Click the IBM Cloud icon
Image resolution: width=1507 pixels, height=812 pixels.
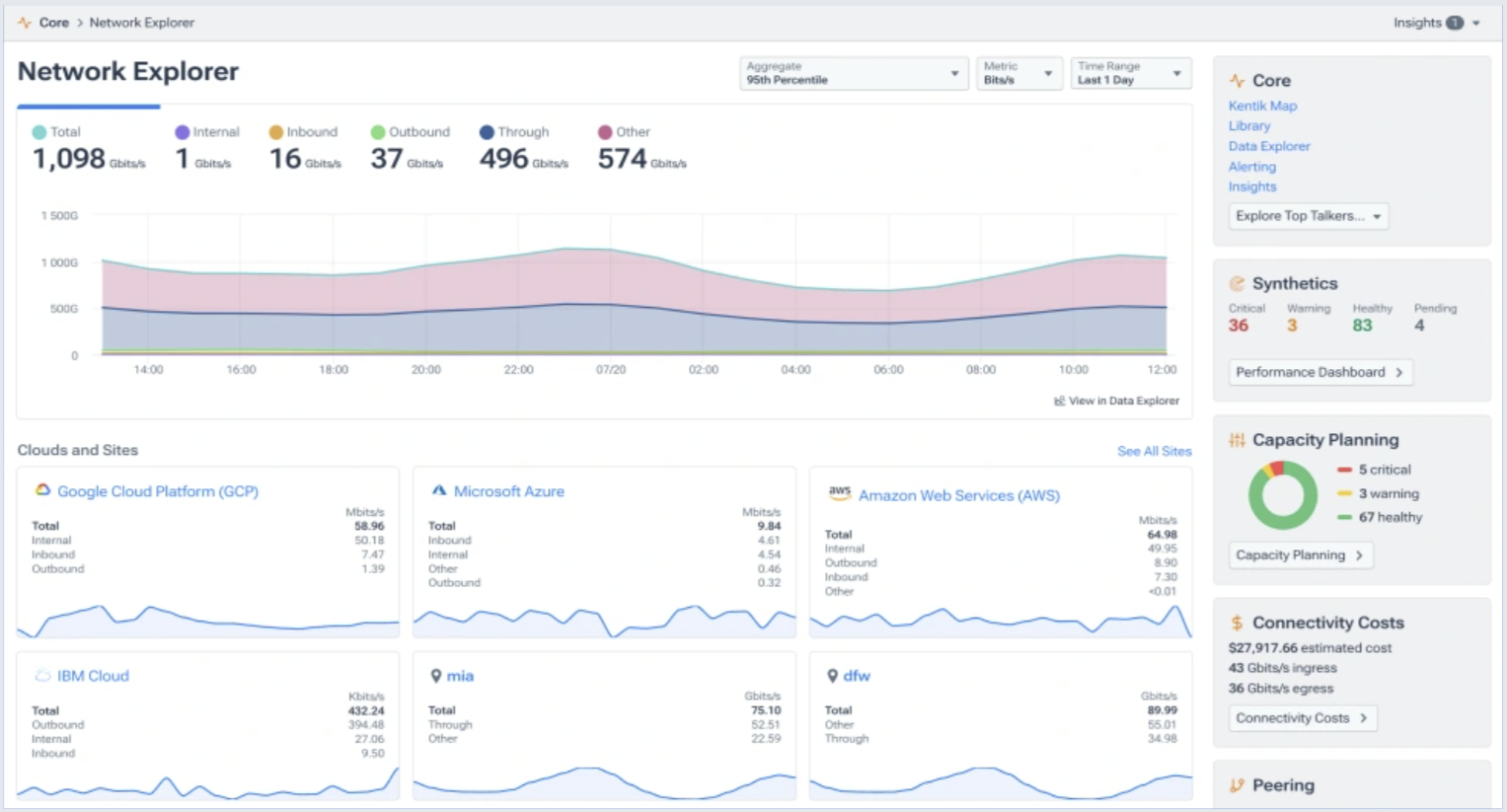coord(42,676)
